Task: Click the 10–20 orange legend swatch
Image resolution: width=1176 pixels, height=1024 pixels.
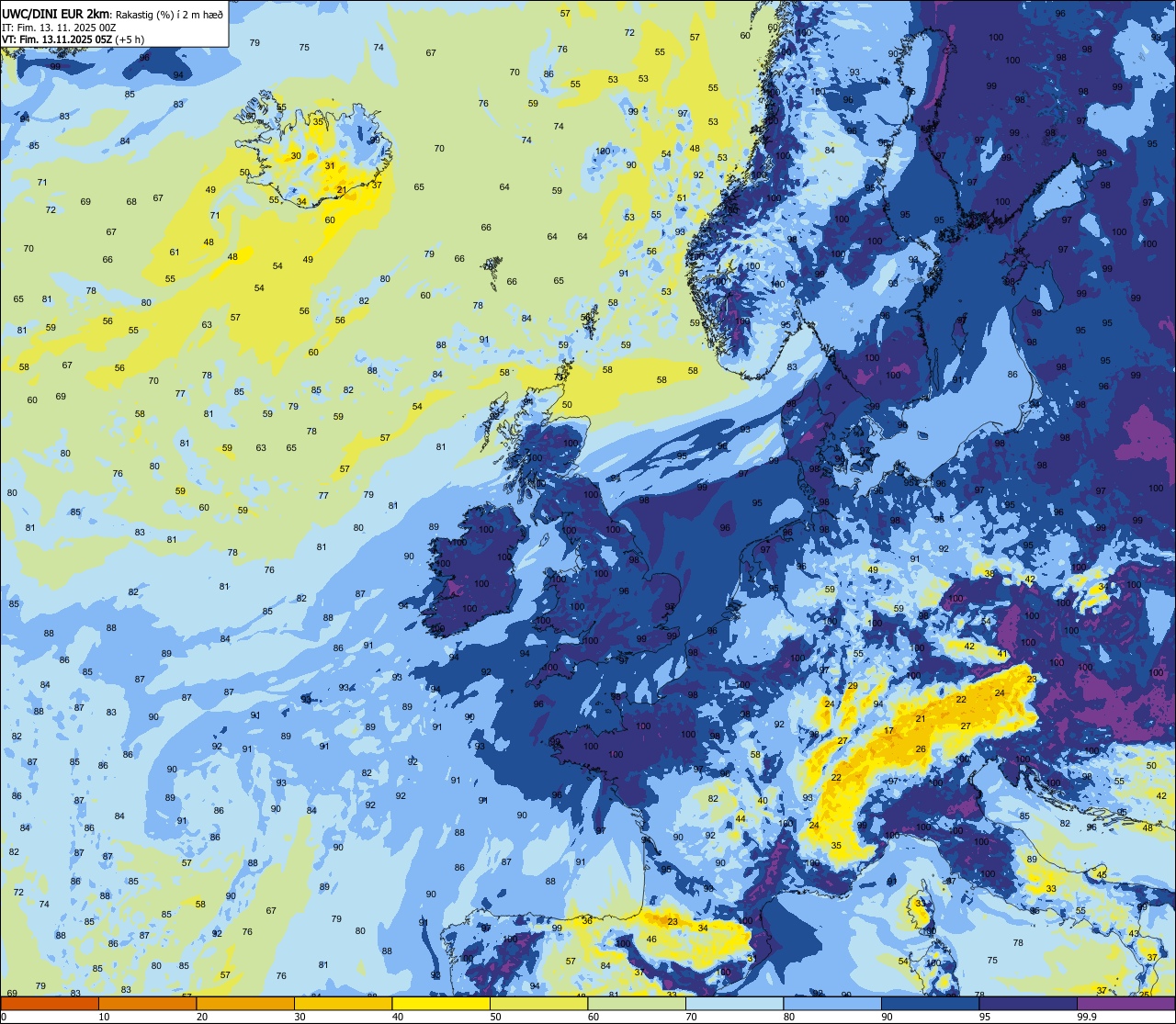Action: pyautogui.click(x=147, y=1003)
